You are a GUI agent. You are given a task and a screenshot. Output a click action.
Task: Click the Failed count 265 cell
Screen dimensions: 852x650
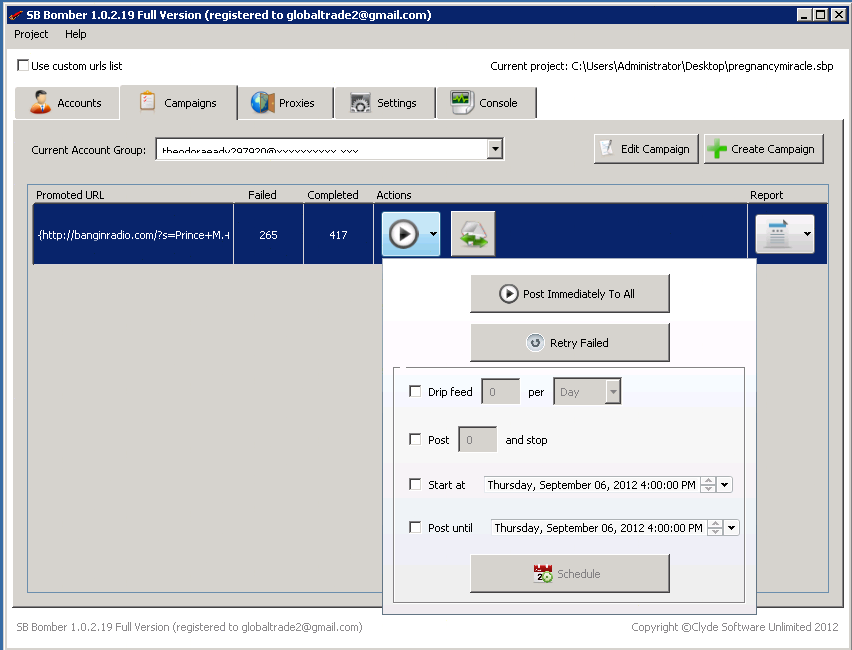[x=268, y=234]
